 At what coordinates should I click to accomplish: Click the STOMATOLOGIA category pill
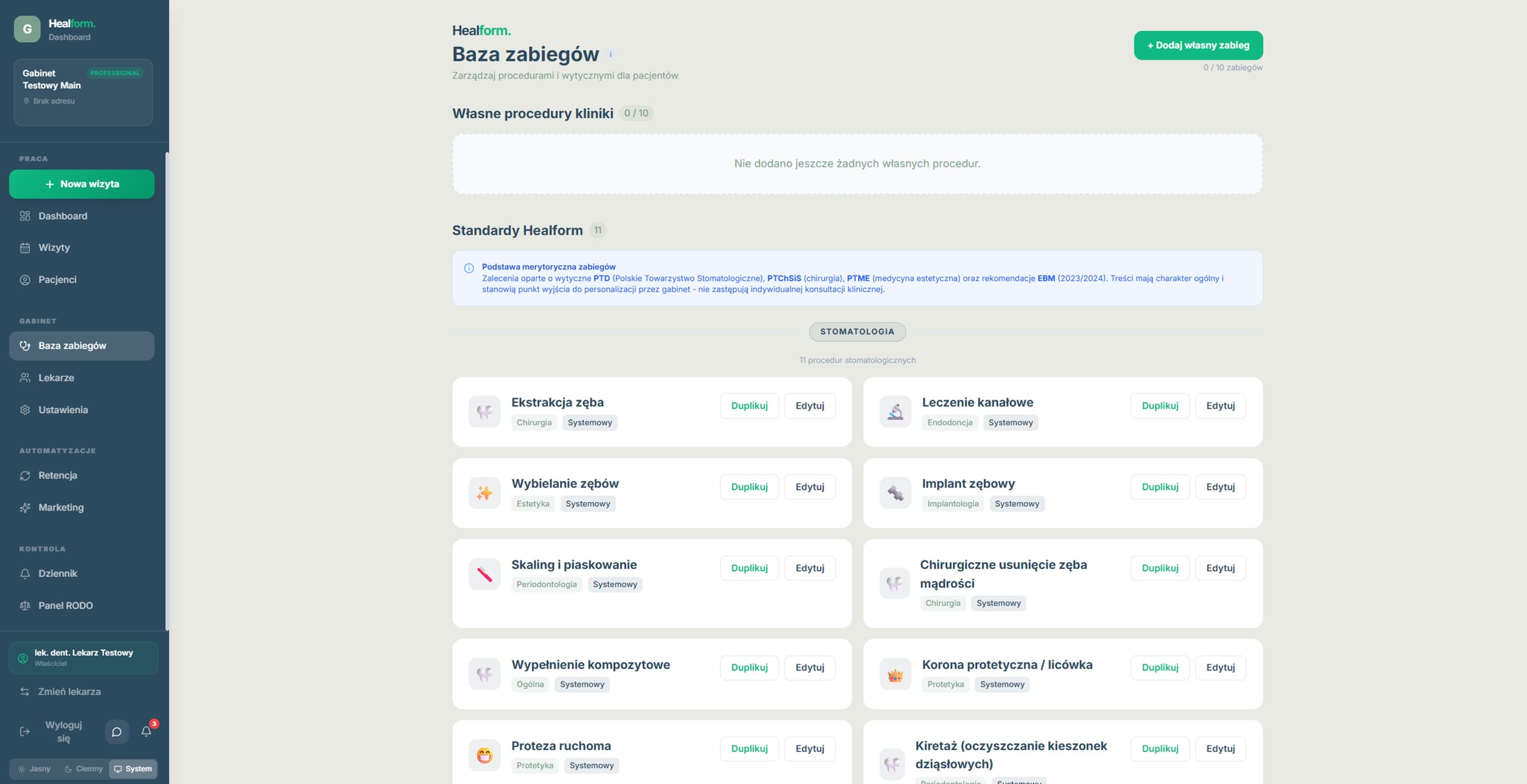857,332
